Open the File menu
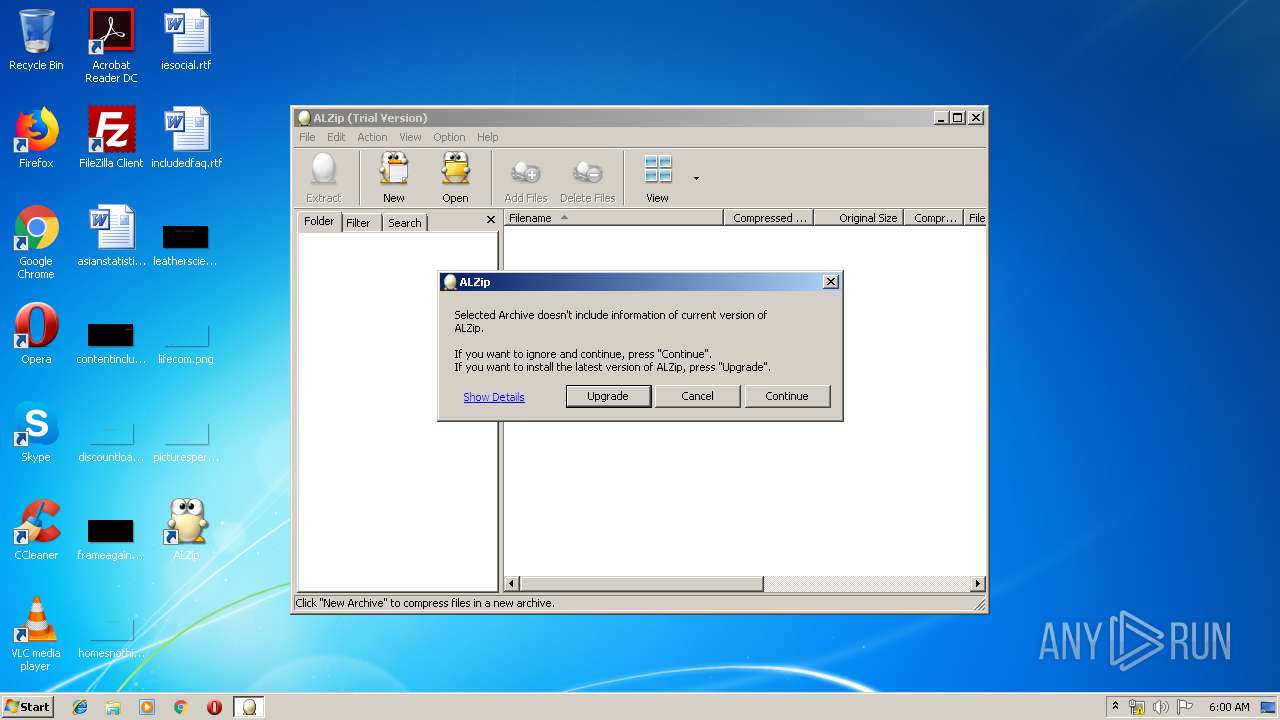Viewport: 1280px width, 720px height. pyautogui.click(x=307, y=137)
